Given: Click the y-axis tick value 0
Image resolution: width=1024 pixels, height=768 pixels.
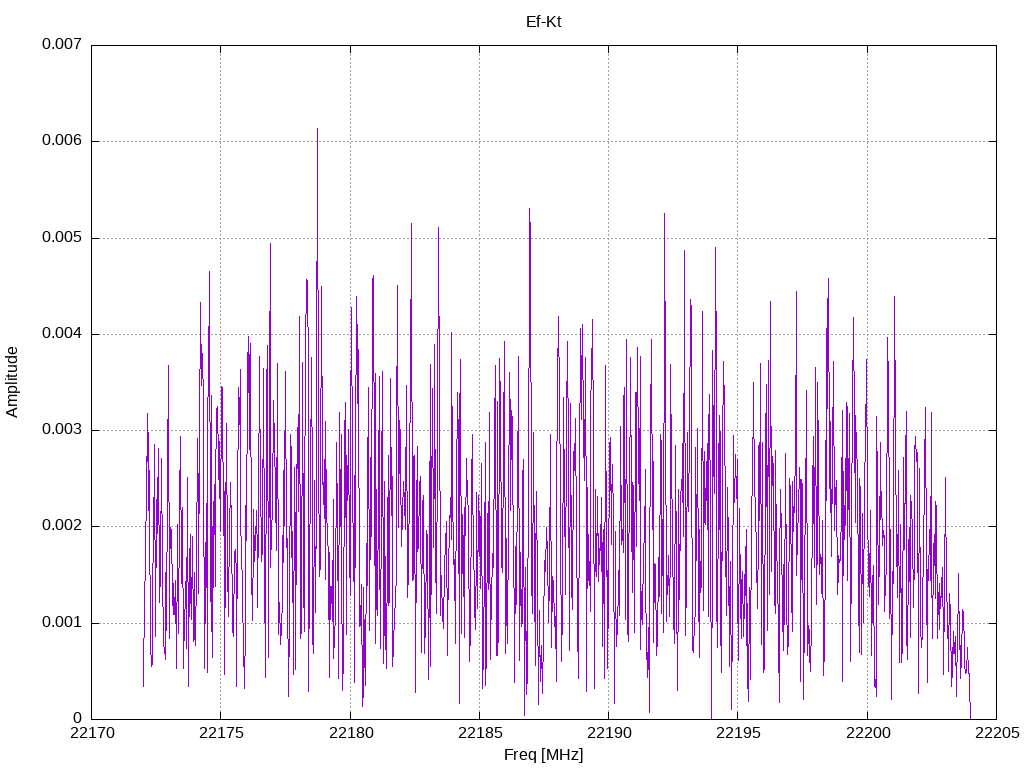Looking at the screenshot, I should (x=78, y=718).
